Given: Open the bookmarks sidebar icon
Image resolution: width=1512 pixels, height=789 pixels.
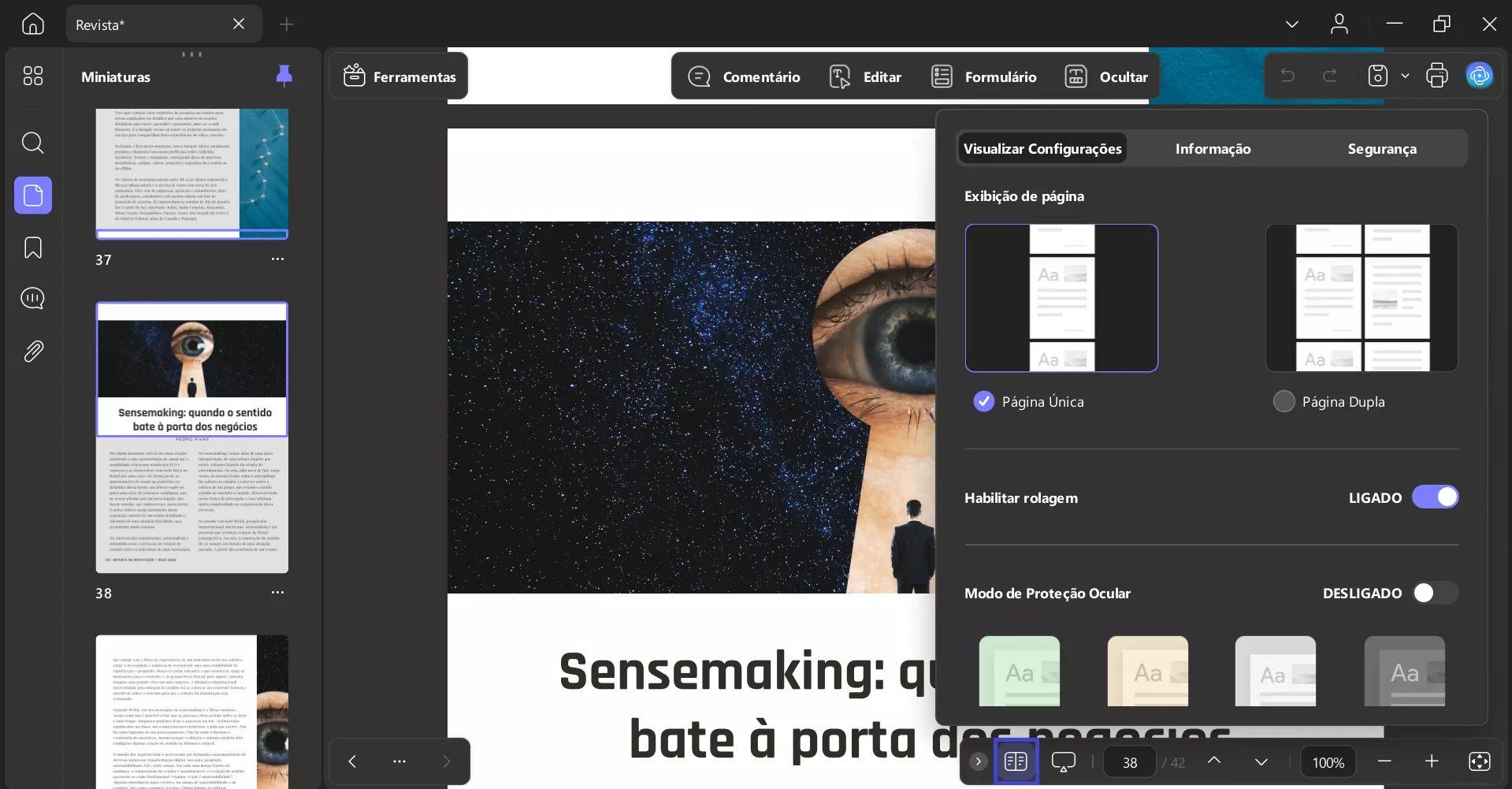Looking at the screenshot, I should pyautogui.click(x=33, y=247).
